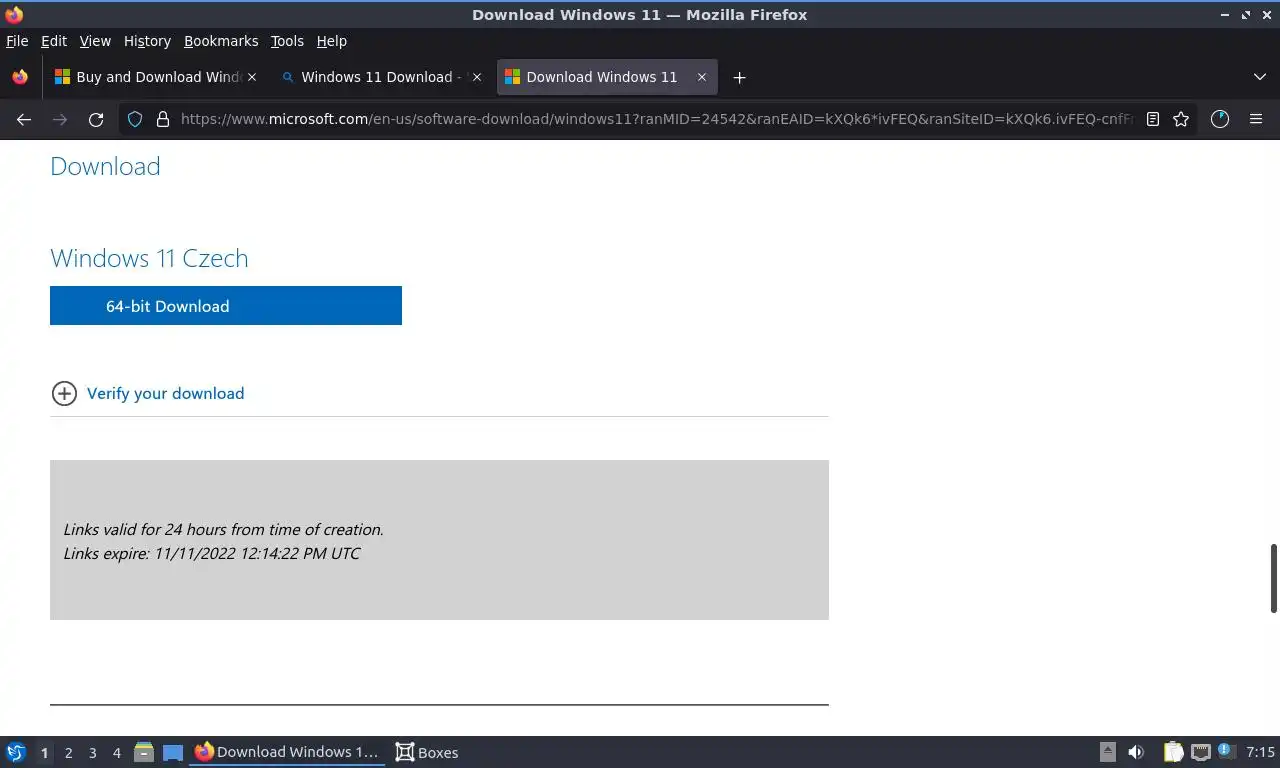The height and width of the screenshot is (768, 1280).
Task: Click the 'Download' section heading
Action: [105, 166]
